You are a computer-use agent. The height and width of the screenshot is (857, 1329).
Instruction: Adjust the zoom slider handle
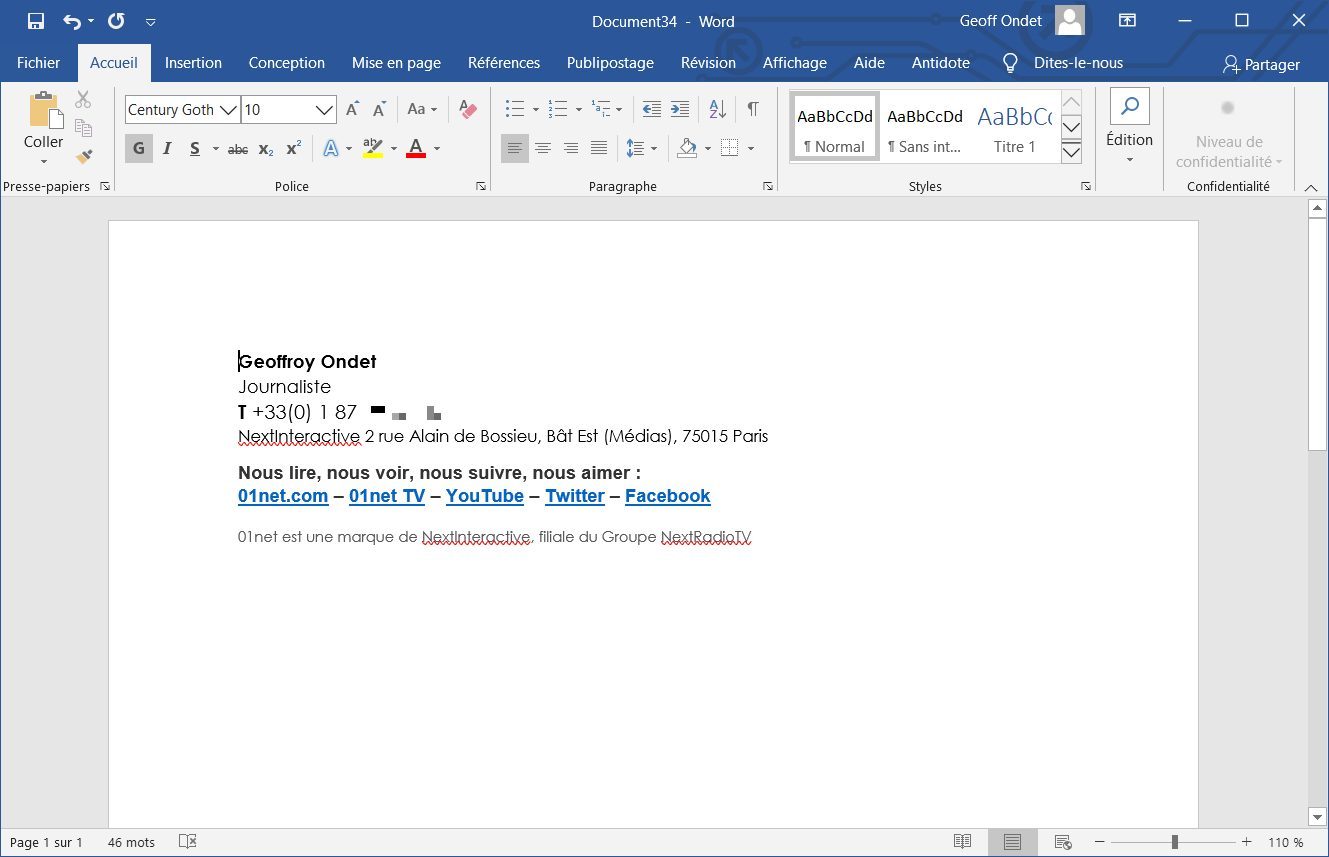tap(1175, 842)
